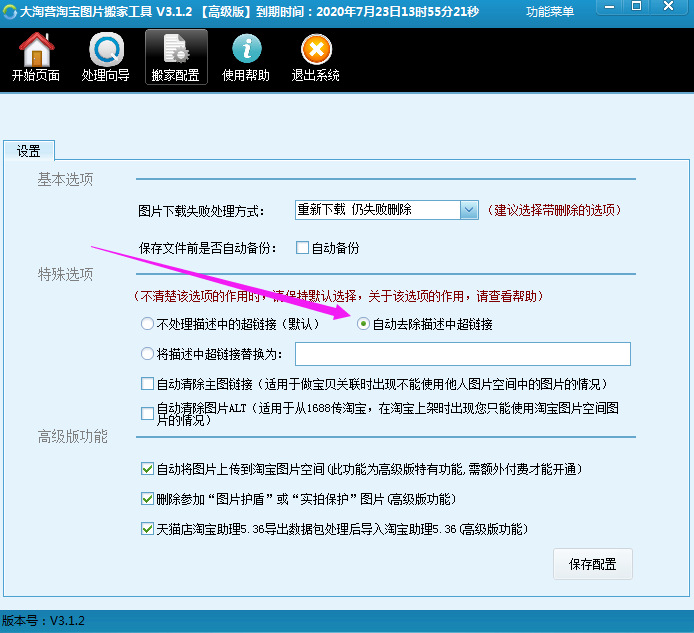
Task: Click the 退出系统 exit icon
Action: (316, 57)
